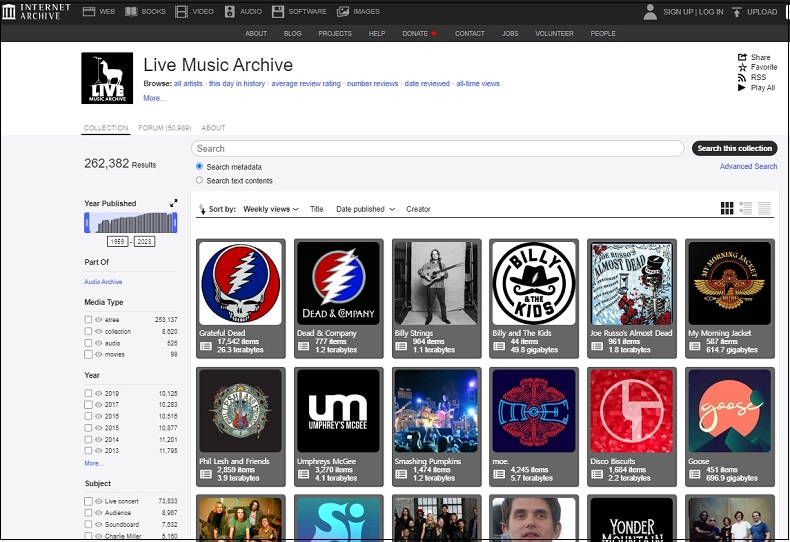Check the Live concert subject box
The width and height of the screenshot is (790, 542).
[x=88, y=501]
